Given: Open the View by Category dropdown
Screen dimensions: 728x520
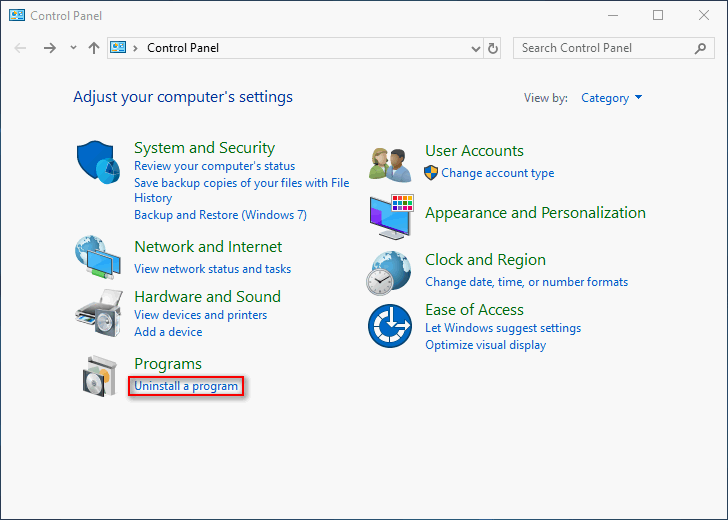Looking at the screenshot, I should pos(611,98).
